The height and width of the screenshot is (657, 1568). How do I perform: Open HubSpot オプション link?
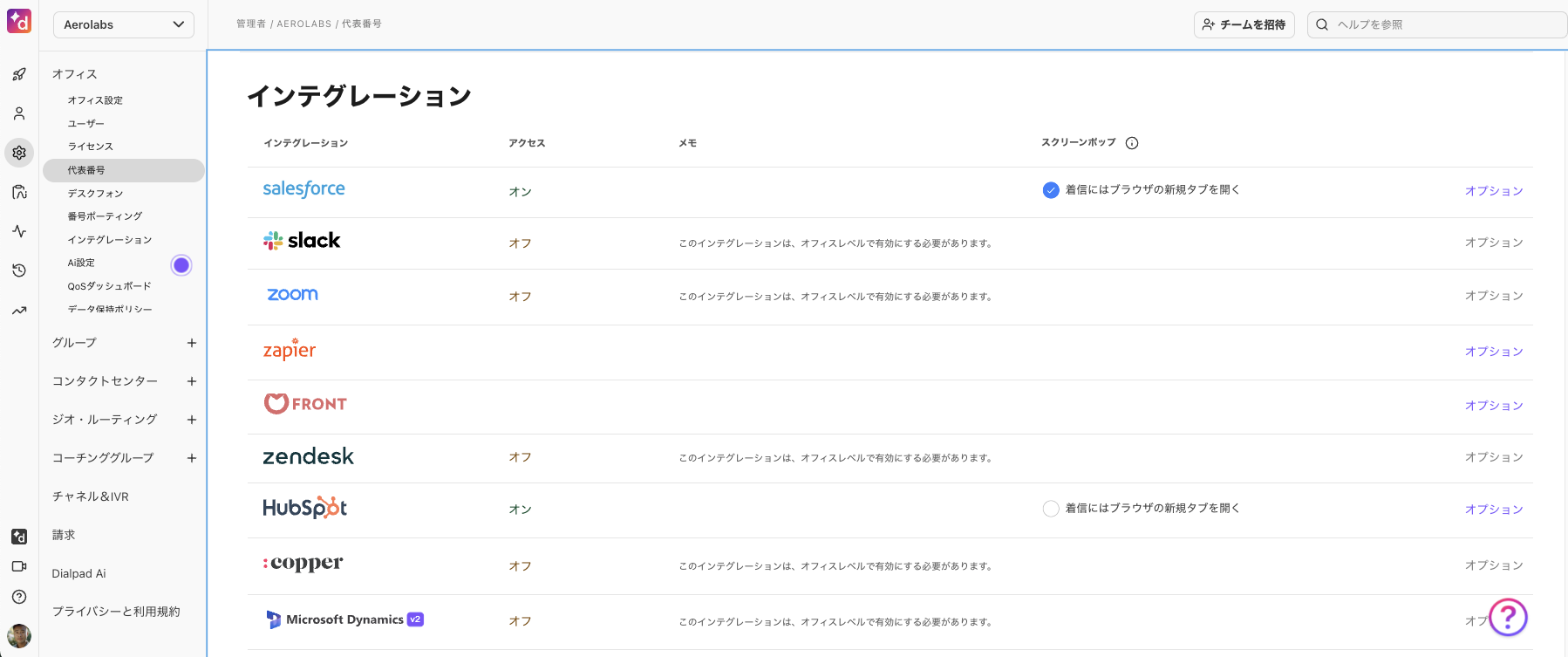(x=1494, y=510)
